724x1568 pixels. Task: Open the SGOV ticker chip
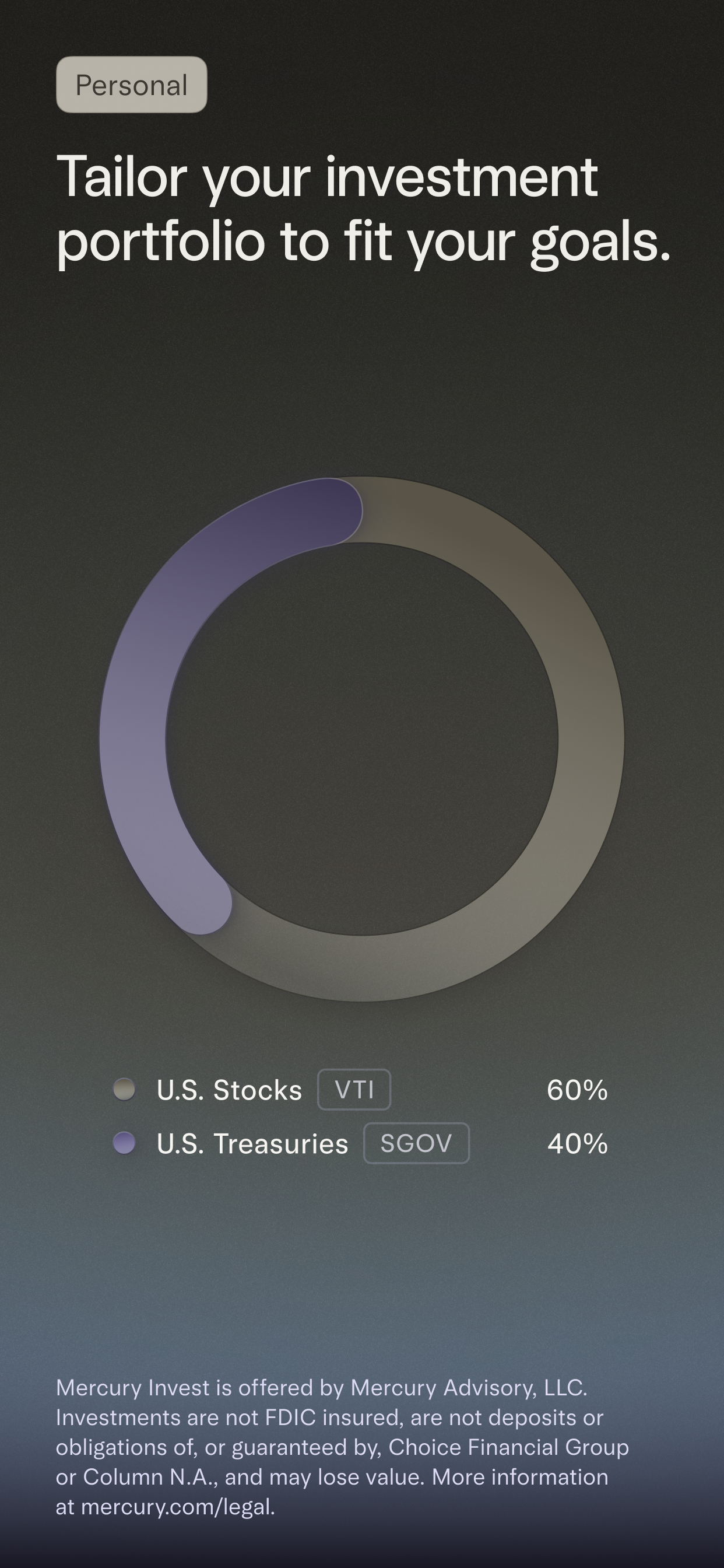(416, 1143)
